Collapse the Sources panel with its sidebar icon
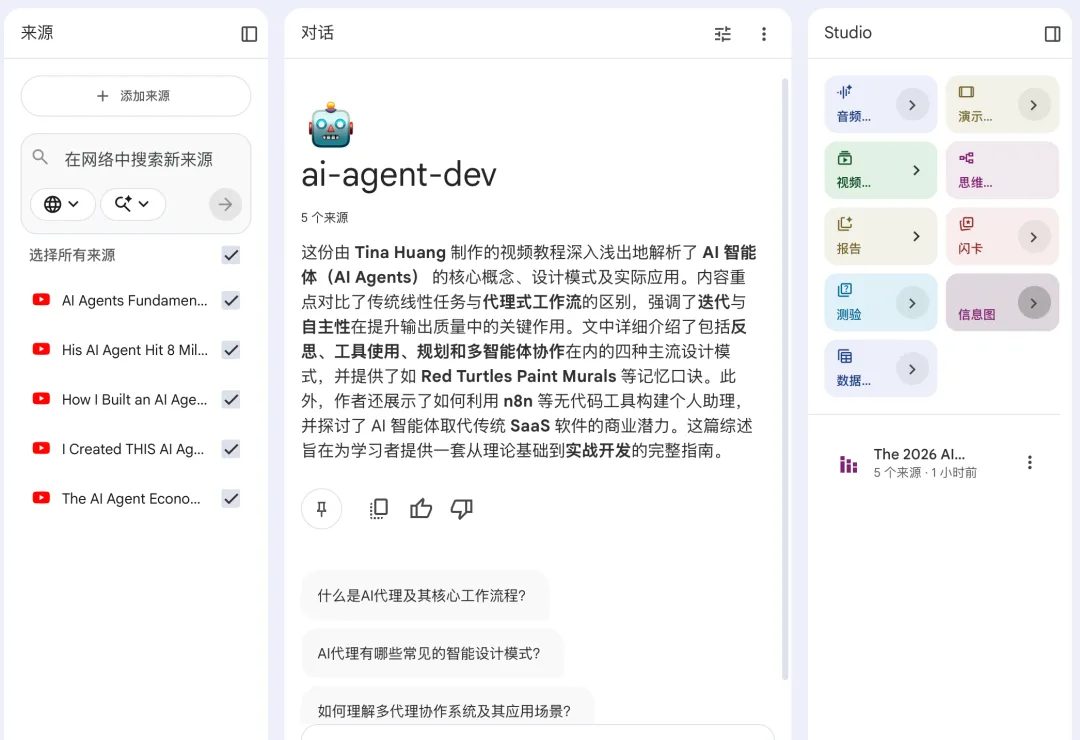Viewport: 1080px width, 740px height. (249, 34)
